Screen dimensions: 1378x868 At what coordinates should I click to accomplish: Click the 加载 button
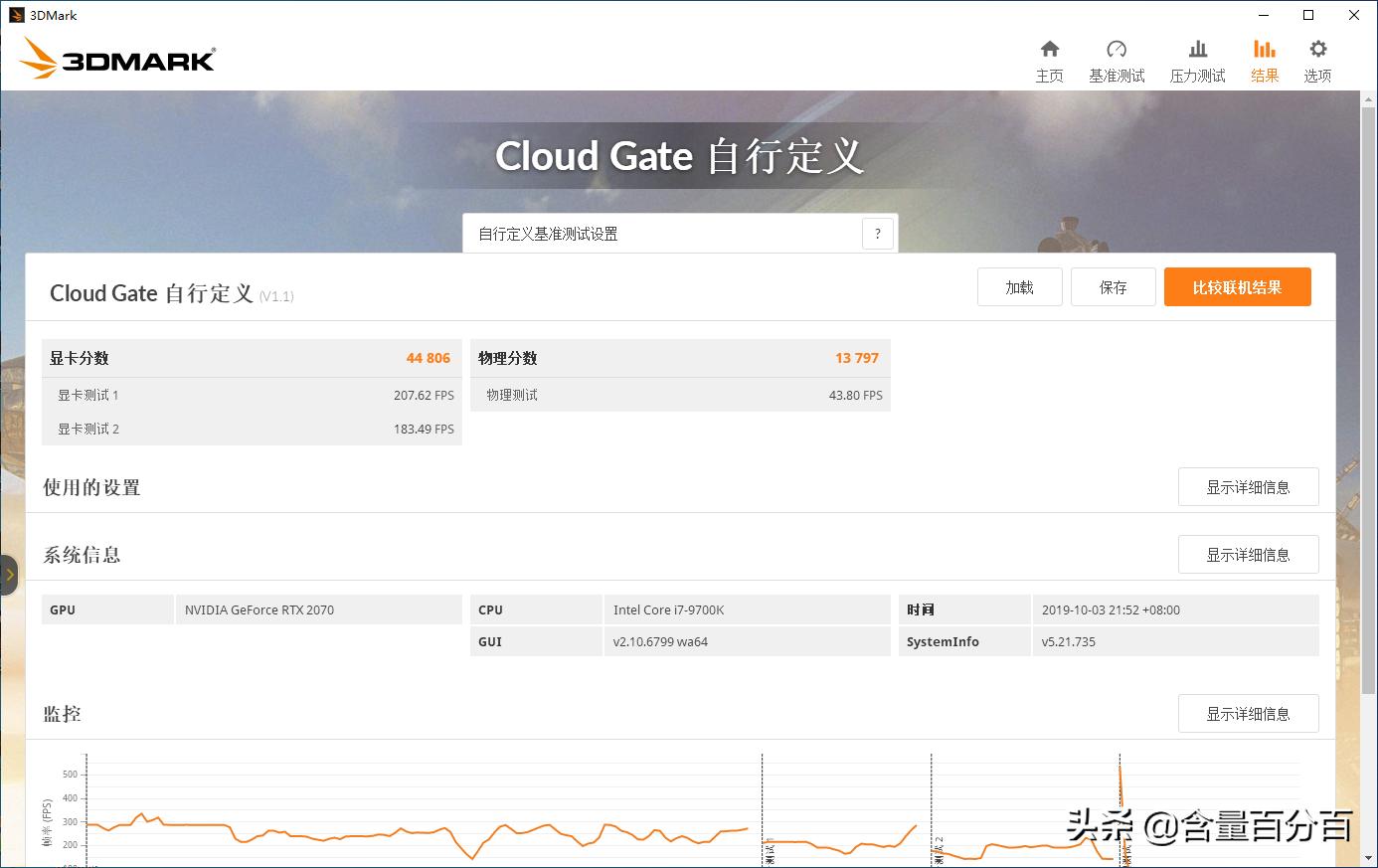point(1019,286)
